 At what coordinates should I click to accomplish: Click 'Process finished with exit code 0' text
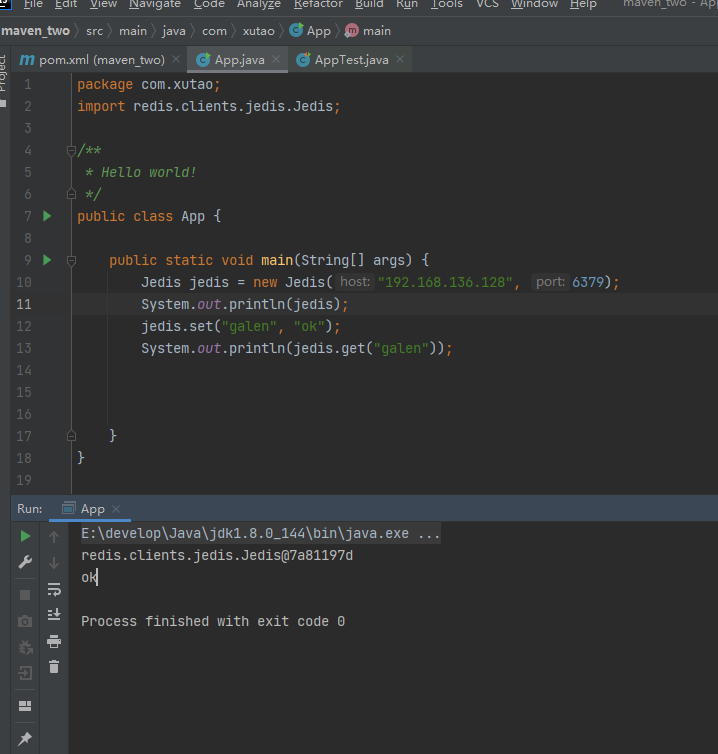(213, 621)
